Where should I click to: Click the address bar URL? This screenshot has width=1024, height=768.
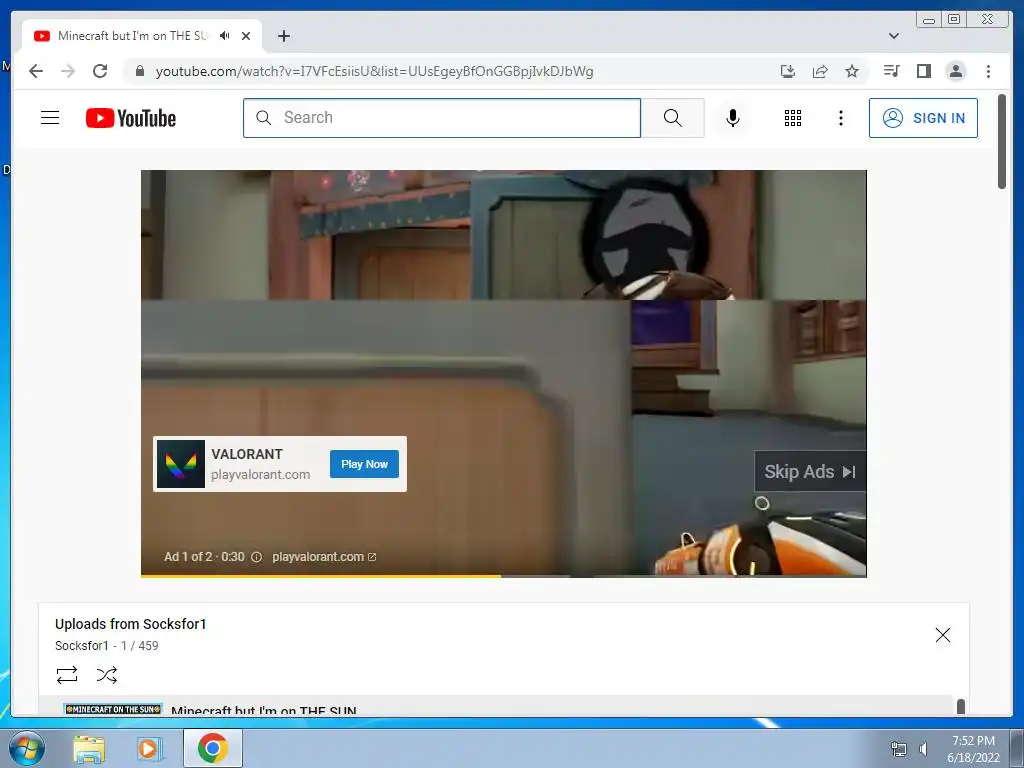tap(374, 71)
